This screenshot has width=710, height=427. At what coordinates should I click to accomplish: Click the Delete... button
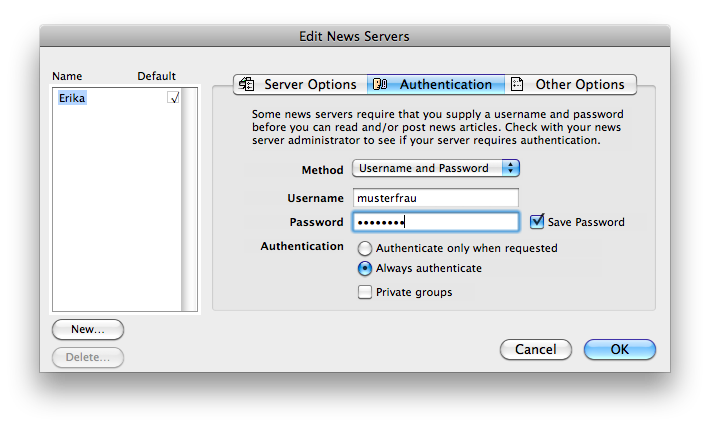(x=88, y=357)
